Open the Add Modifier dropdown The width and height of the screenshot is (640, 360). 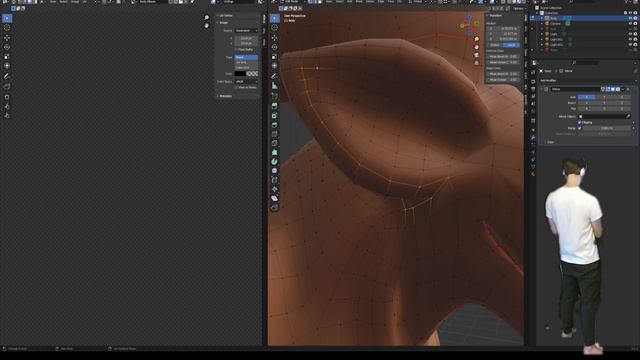click(x=587, y=81)
